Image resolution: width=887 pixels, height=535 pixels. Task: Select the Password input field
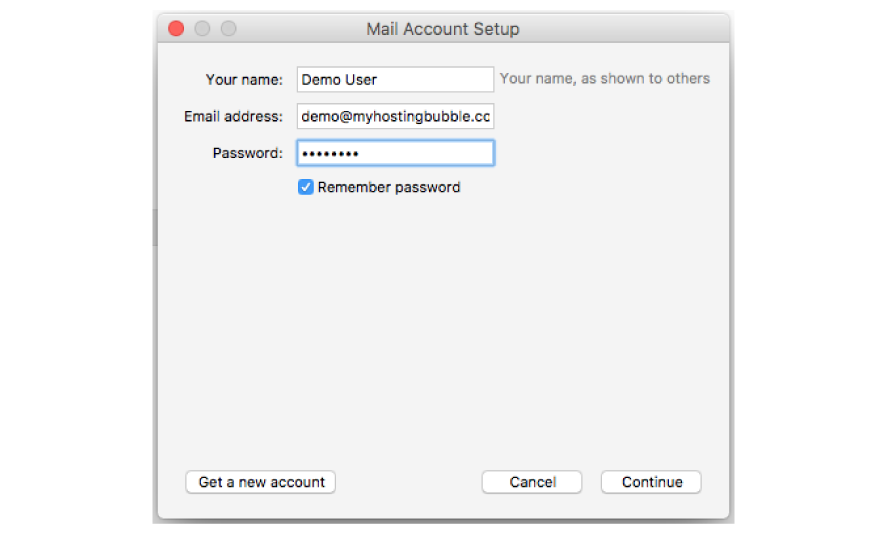395,153
